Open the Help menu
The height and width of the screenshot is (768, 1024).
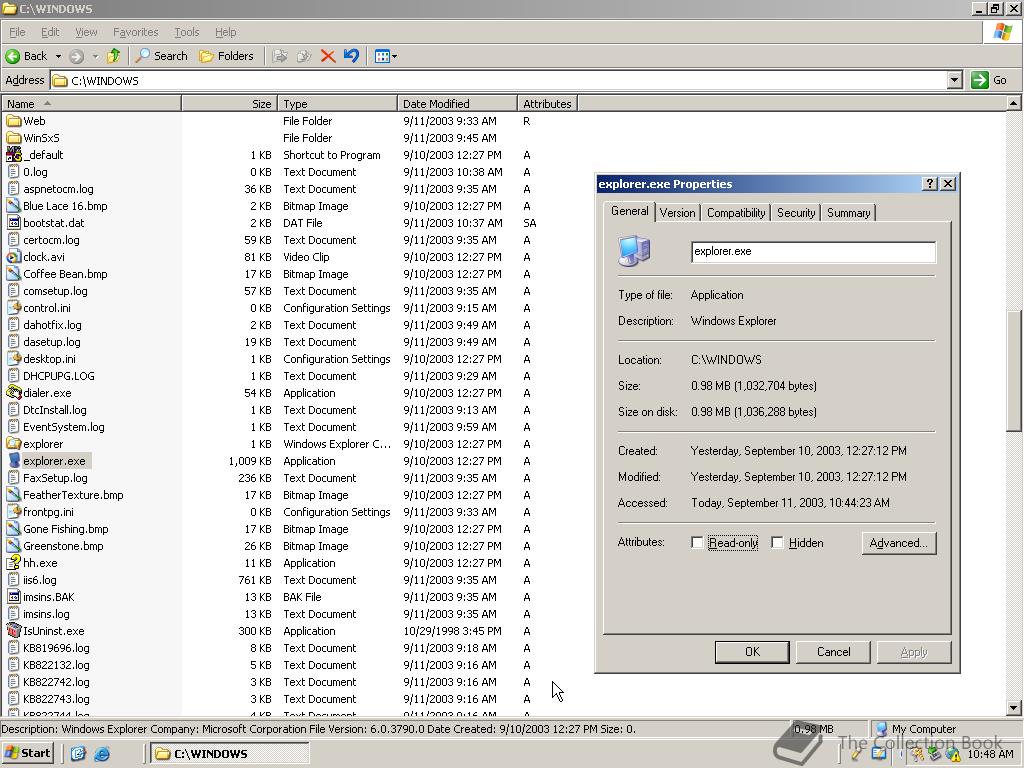pos(225,32)
